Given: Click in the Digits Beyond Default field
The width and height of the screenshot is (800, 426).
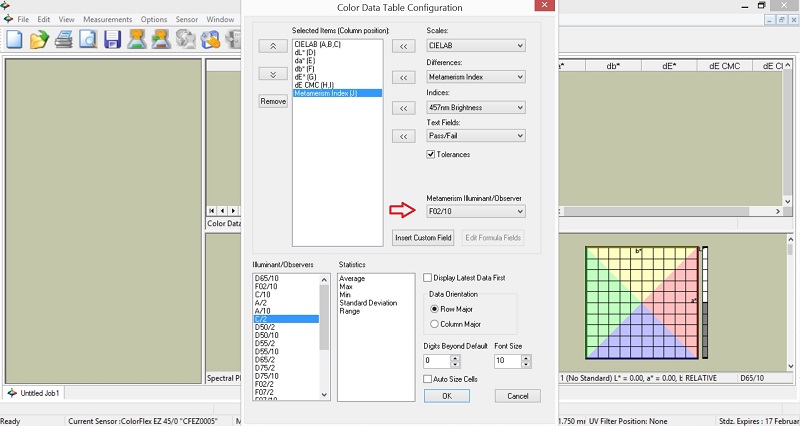Looking at the screenshot, I should 437,361.
